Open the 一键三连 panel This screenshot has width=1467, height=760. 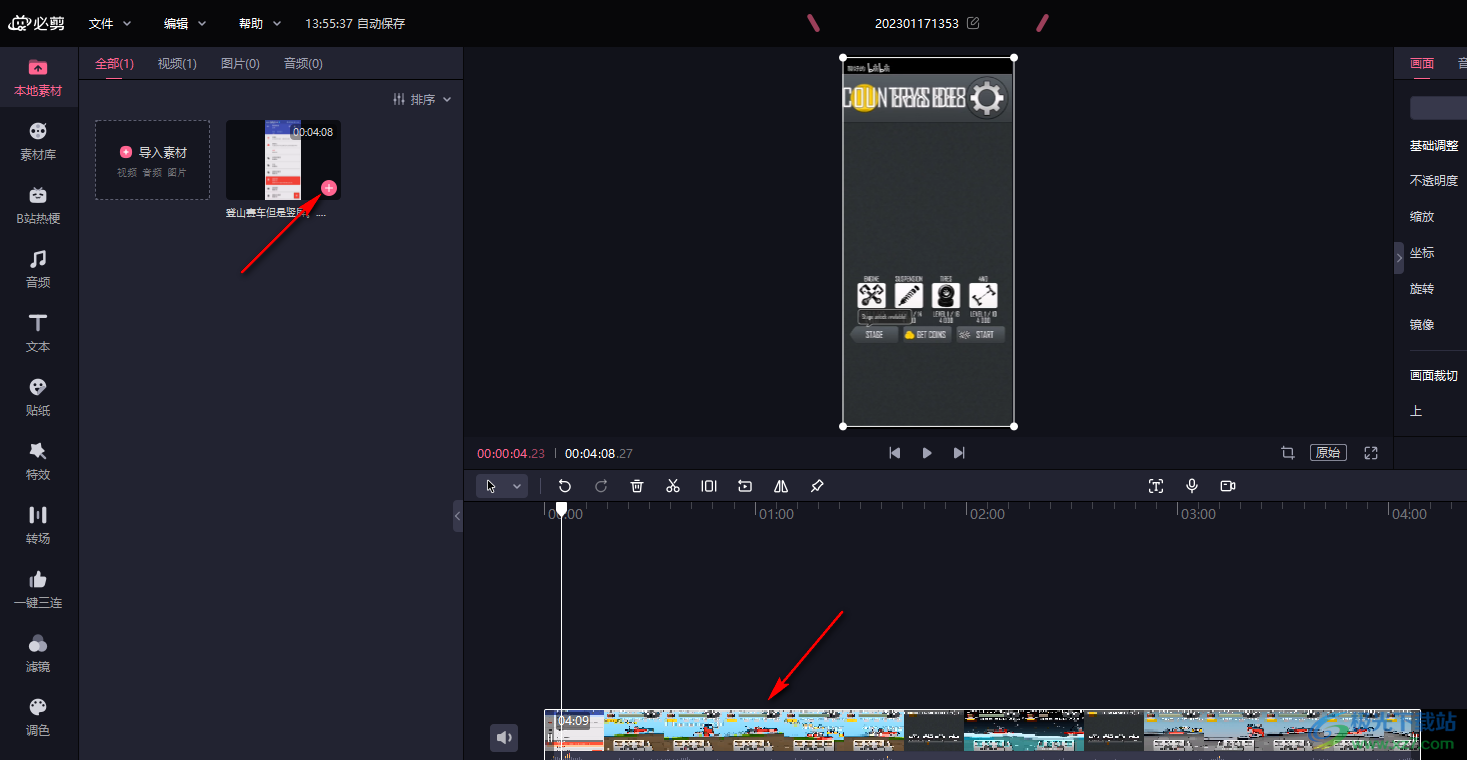pyautogui.click(x=38, y=590)
